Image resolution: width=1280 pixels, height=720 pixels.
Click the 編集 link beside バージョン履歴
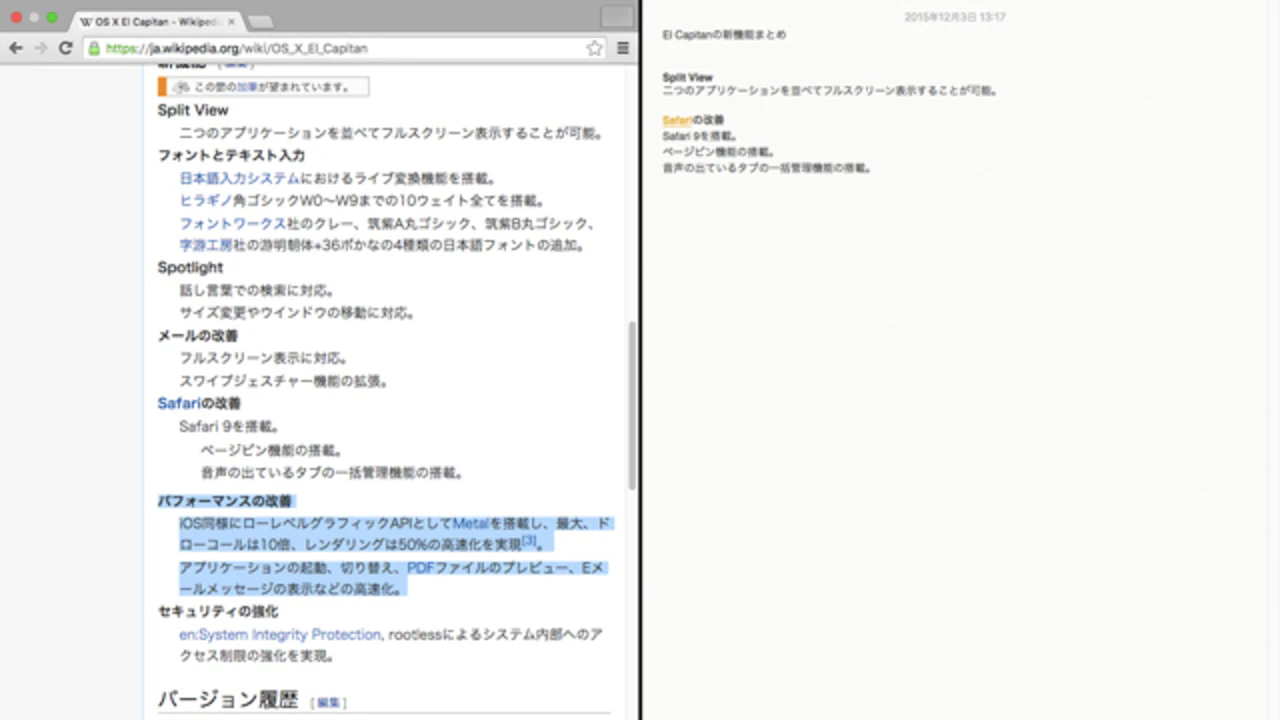(x=328, y=703)
